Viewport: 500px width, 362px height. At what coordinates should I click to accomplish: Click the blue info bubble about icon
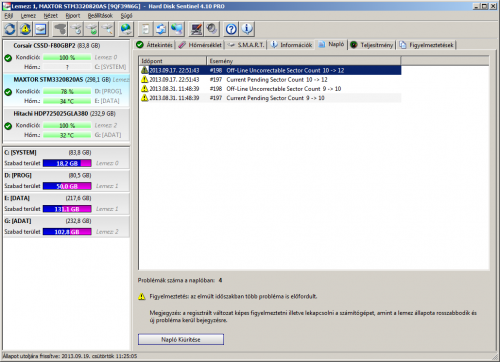pos(247,29)
